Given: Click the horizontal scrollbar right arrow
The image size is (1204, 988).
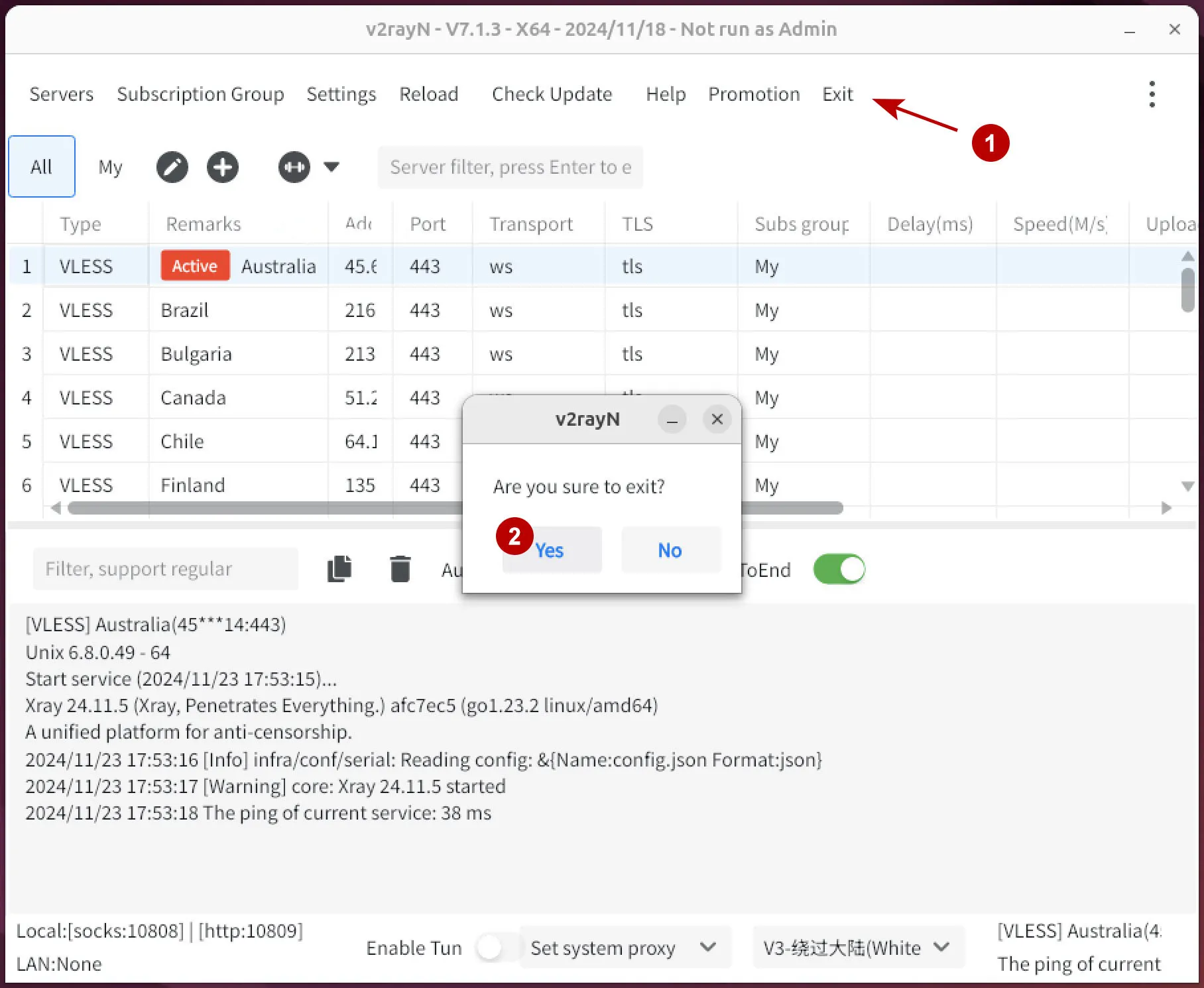Looking at the screenshot, I should pyautogui.click(x=1167, y=508).
